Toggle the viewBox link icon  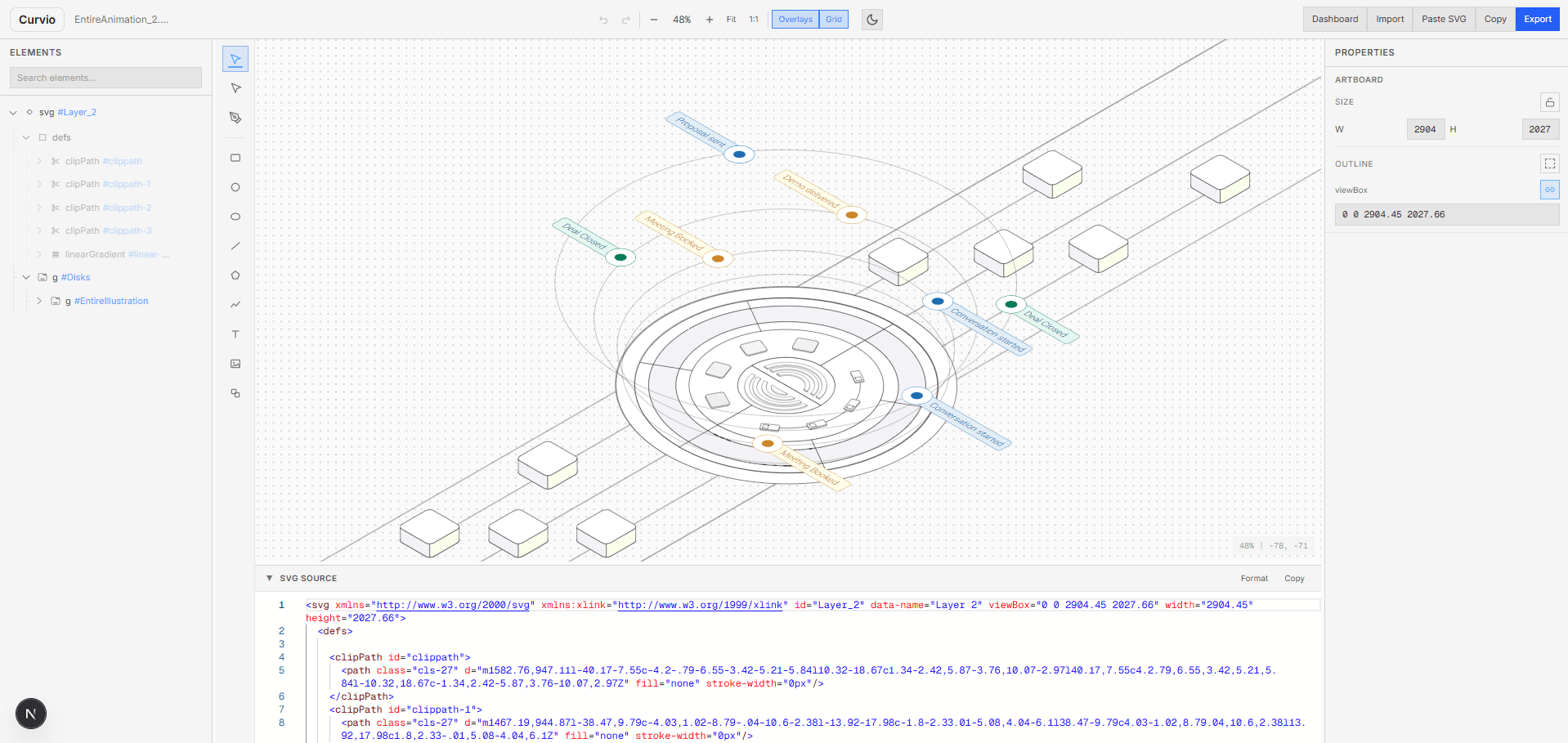pos(1549,190)
